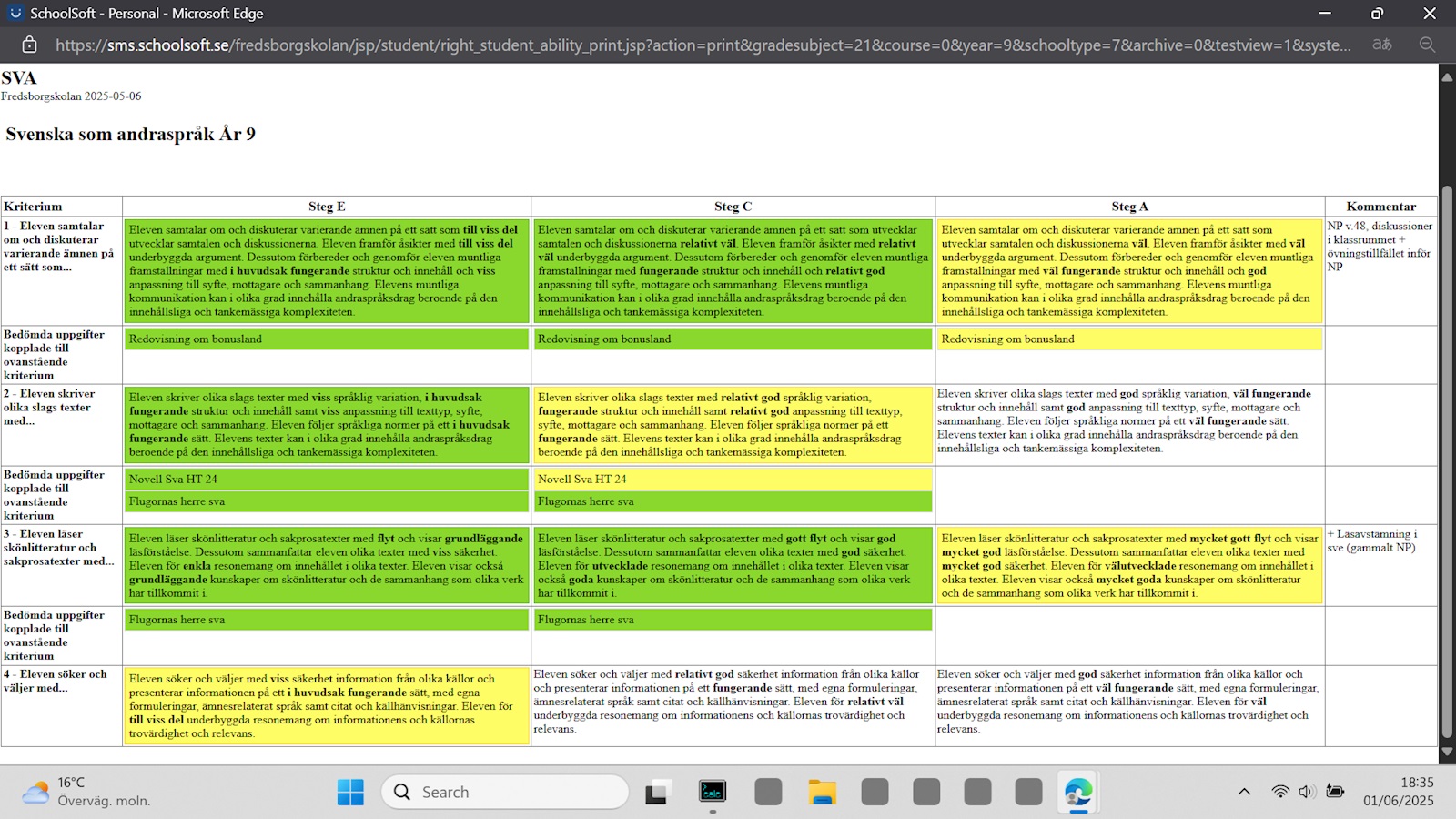Expand the hidden system tray icons chevron
Viewport: 1456px width, 819px height.
pos(1244,792)
